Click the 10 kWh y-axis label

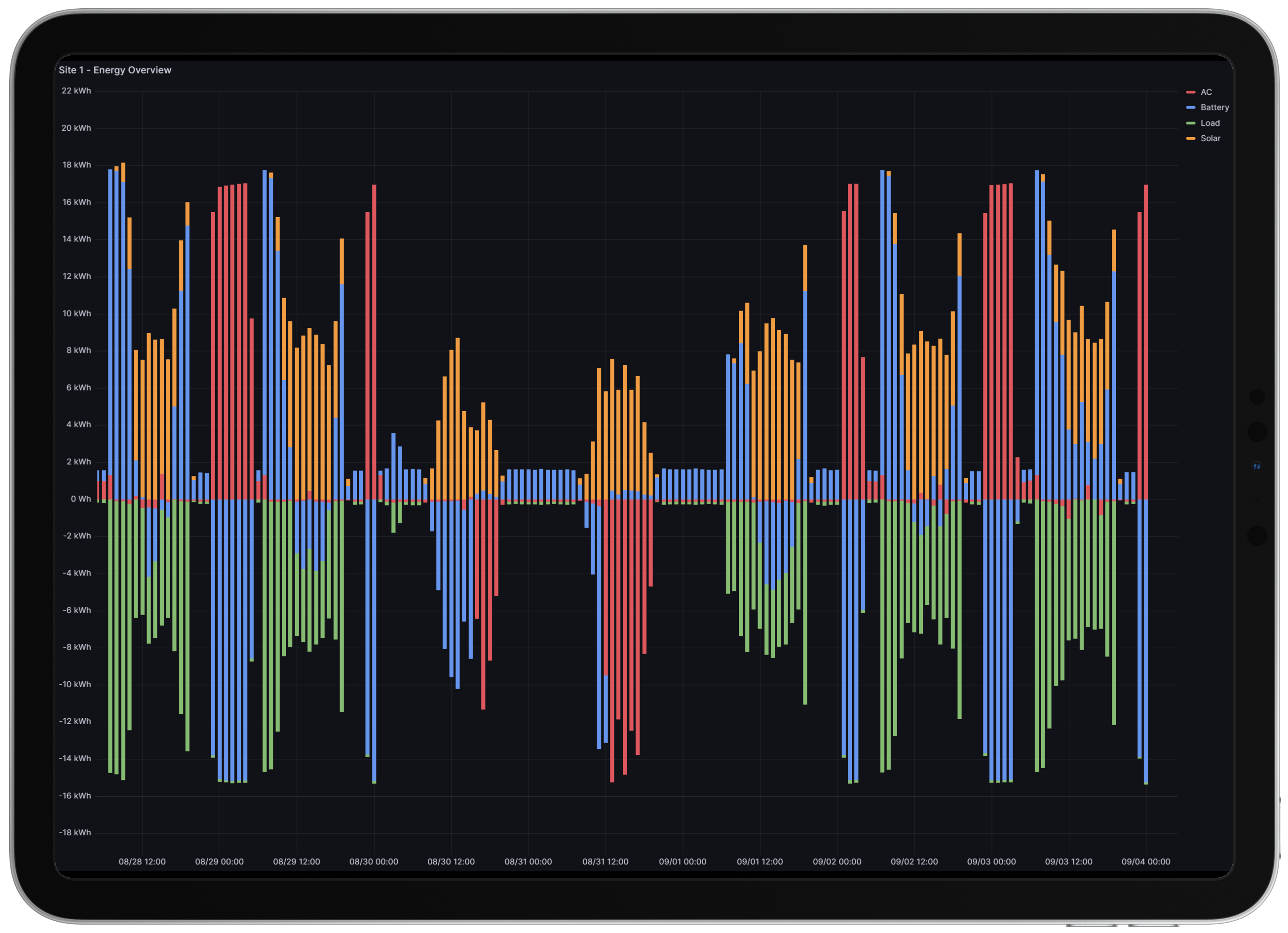(x=76, y=313)
